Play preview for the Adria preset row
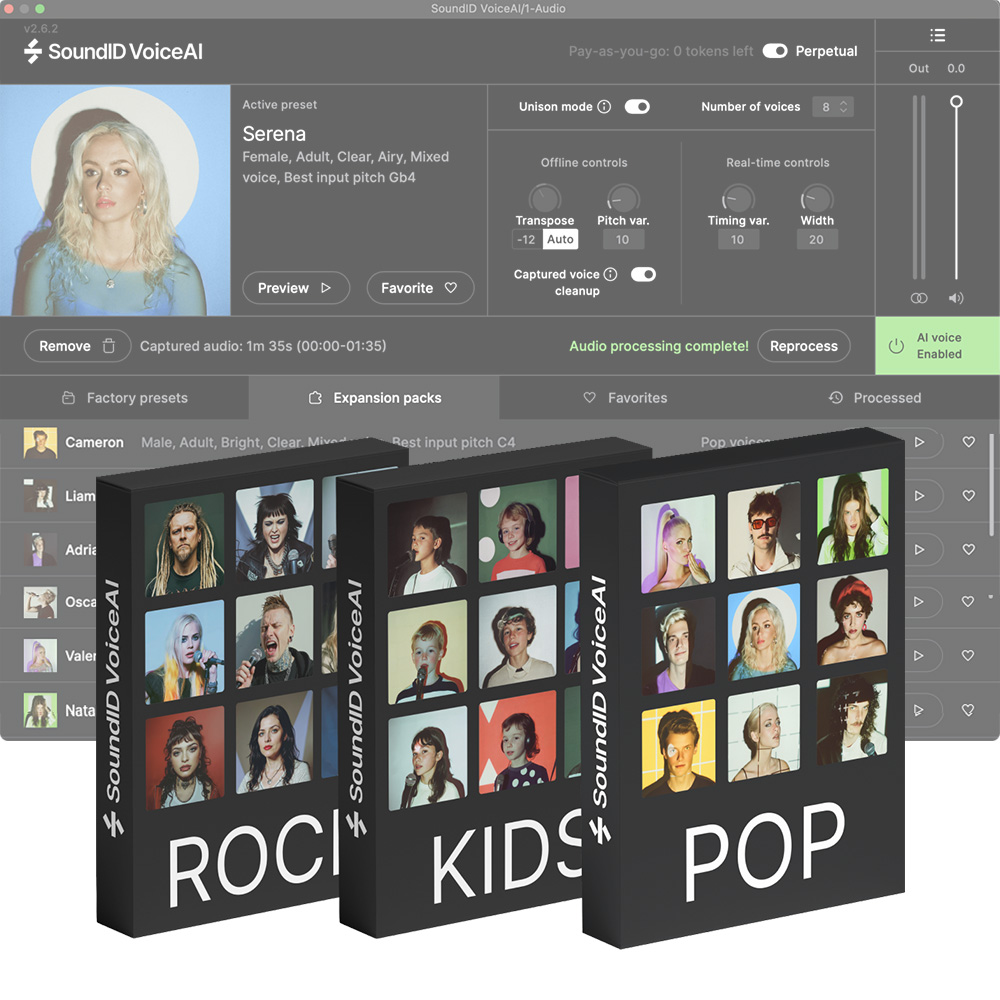1000x1000 pixels. pyautogui.click(x=920, y=549)
